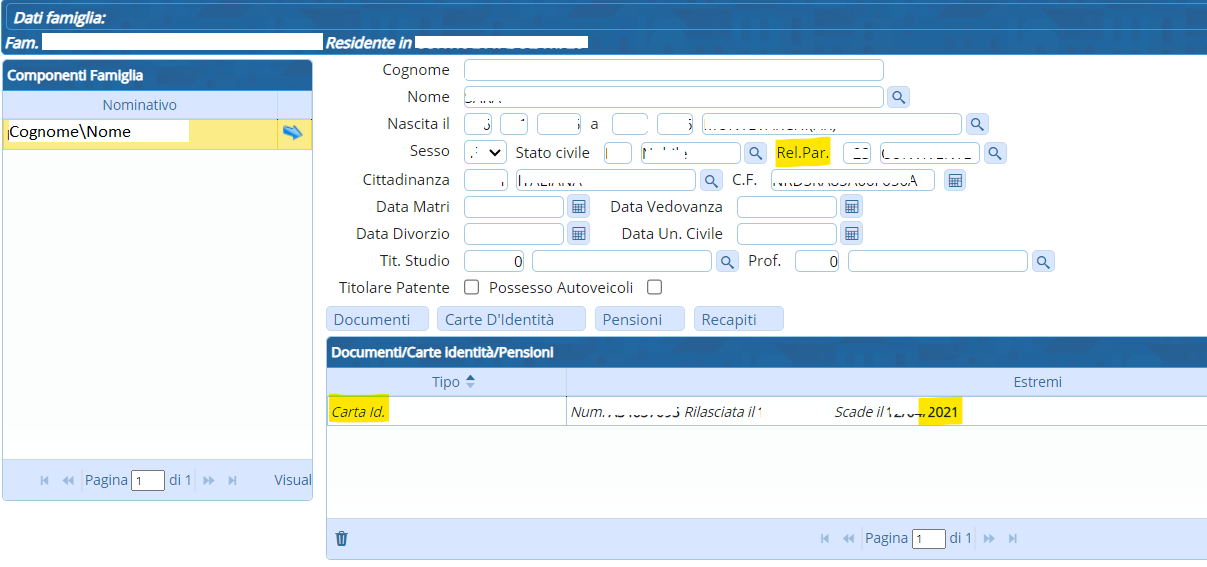
Task: Click into the Cognome input field
Action: point(673,70)
